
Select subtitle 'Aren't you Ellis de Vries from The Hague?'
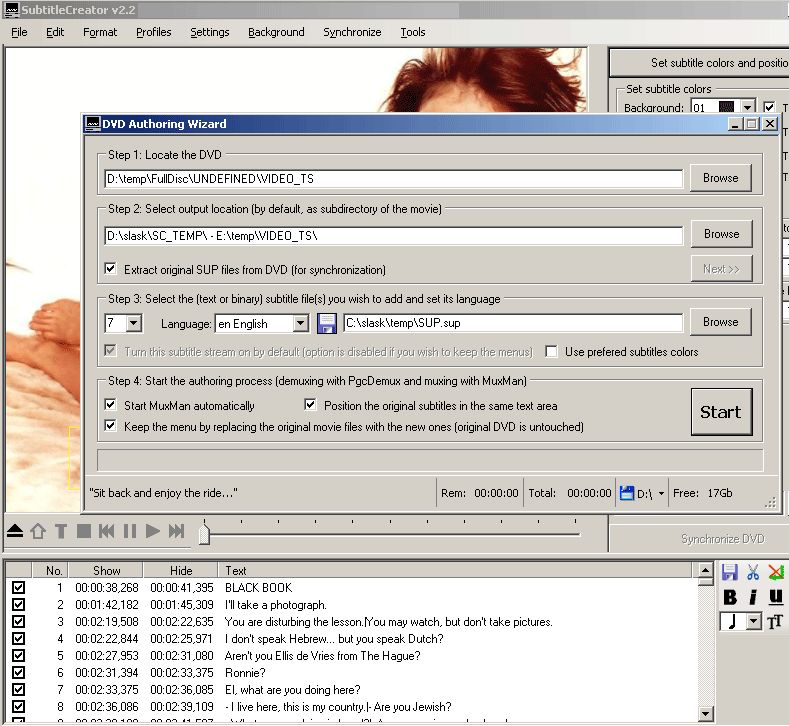(x=323, y=656)
